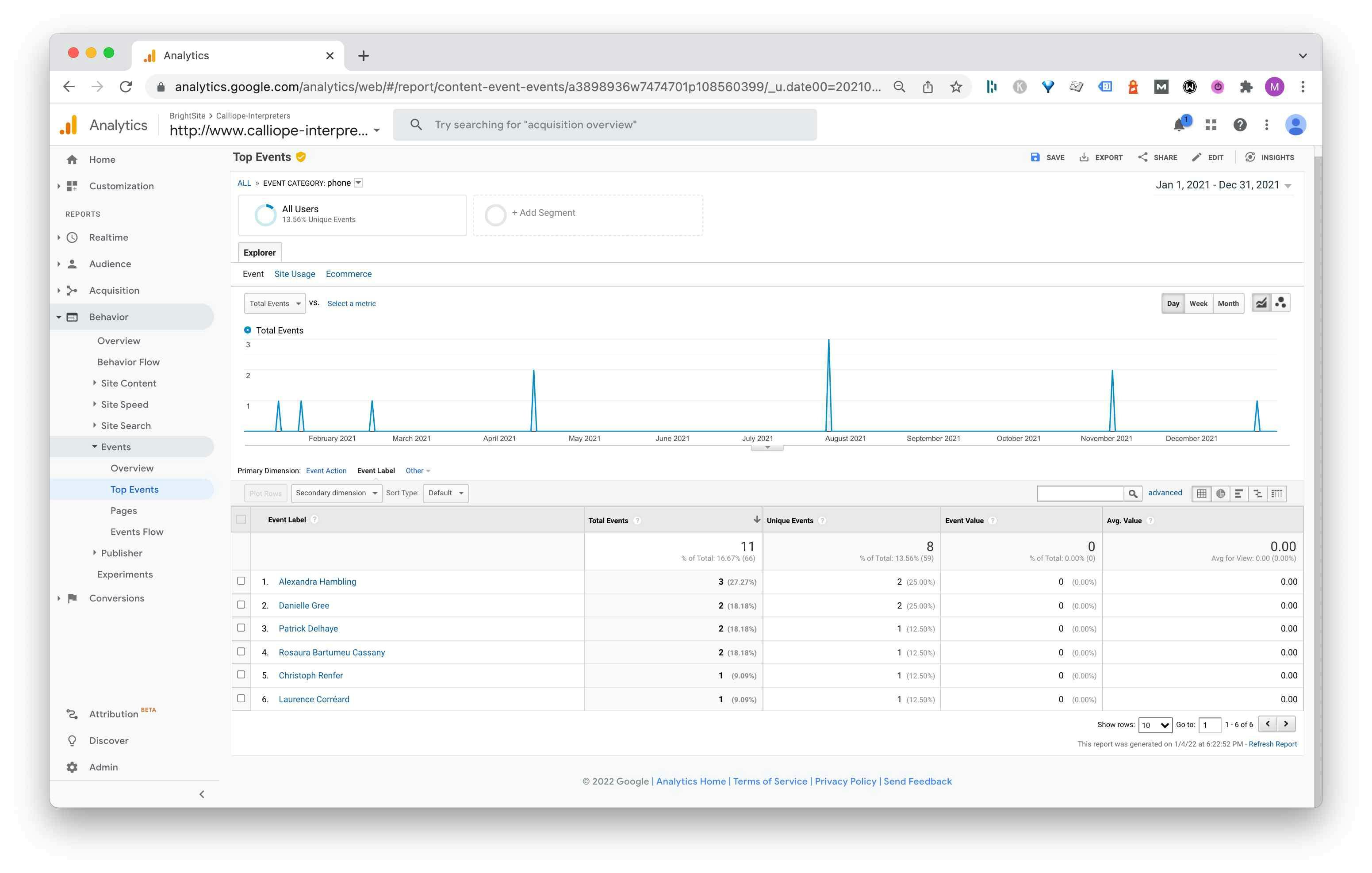Expand the Site Content sidebar section
Image resolution: width=1372 pixels, height=873 pixels.
128,383
